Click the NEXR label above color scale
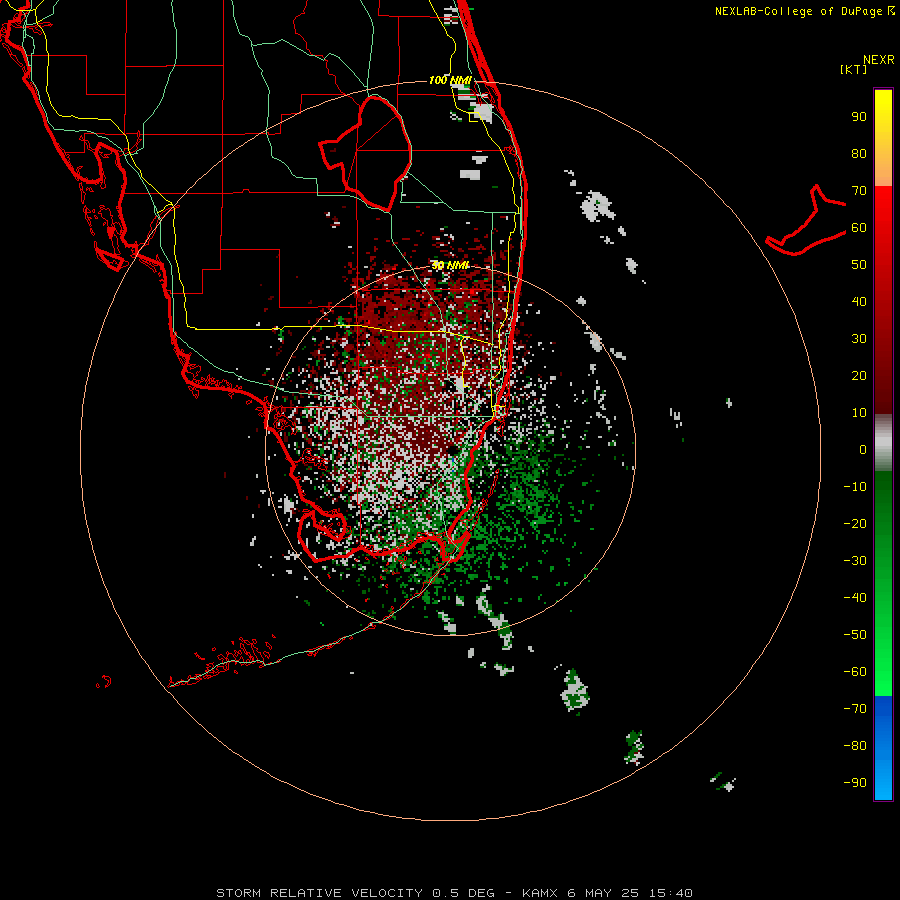The image size is (900, 900). pyautogui.click(x=879, y=60)
